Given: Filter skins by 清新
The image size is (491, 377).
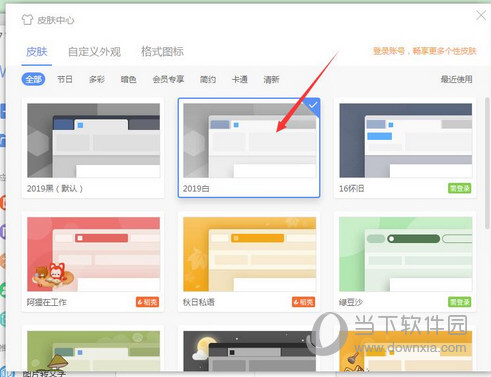Looking at the screenshot, I should pyautogui.click(x=271, y=79).
